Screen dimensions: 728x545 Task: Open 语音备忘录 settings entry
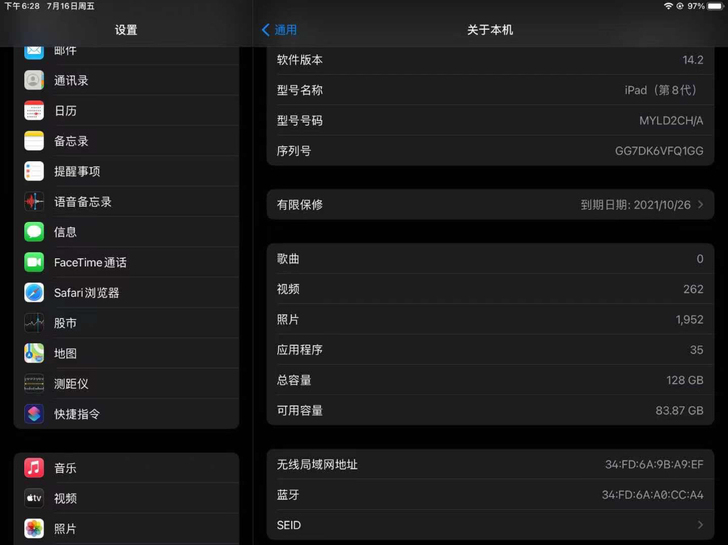126,201
